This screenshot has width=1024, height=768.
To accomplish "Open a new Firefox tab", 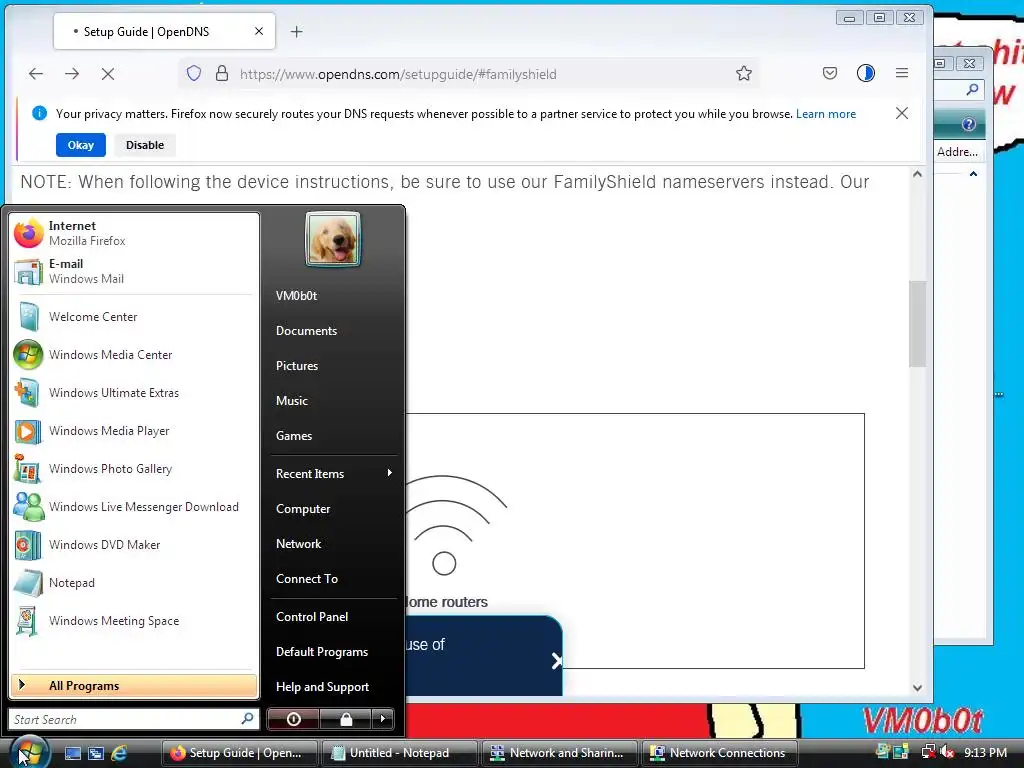I will click(x=296, y=31).
